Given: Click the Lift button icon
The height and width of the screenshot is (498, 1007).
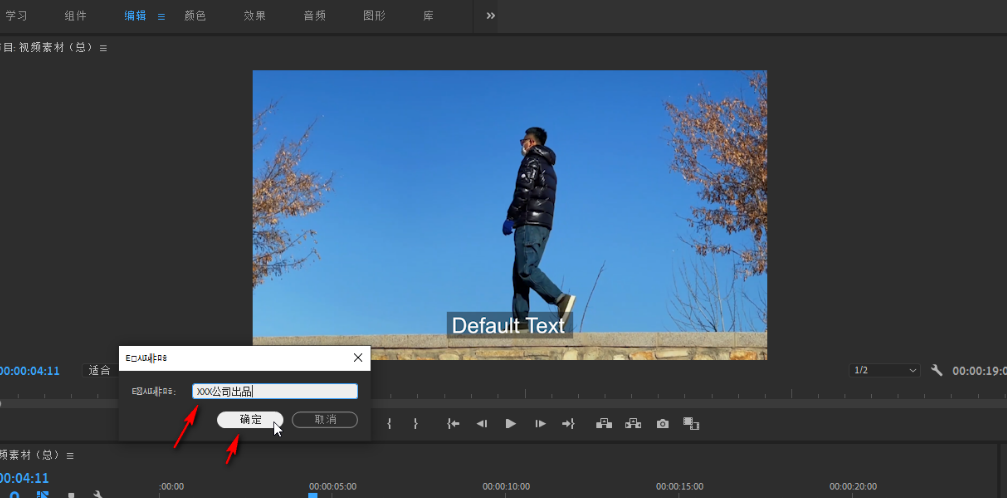Looking at the screenshot, I should (x=603, y=424).
